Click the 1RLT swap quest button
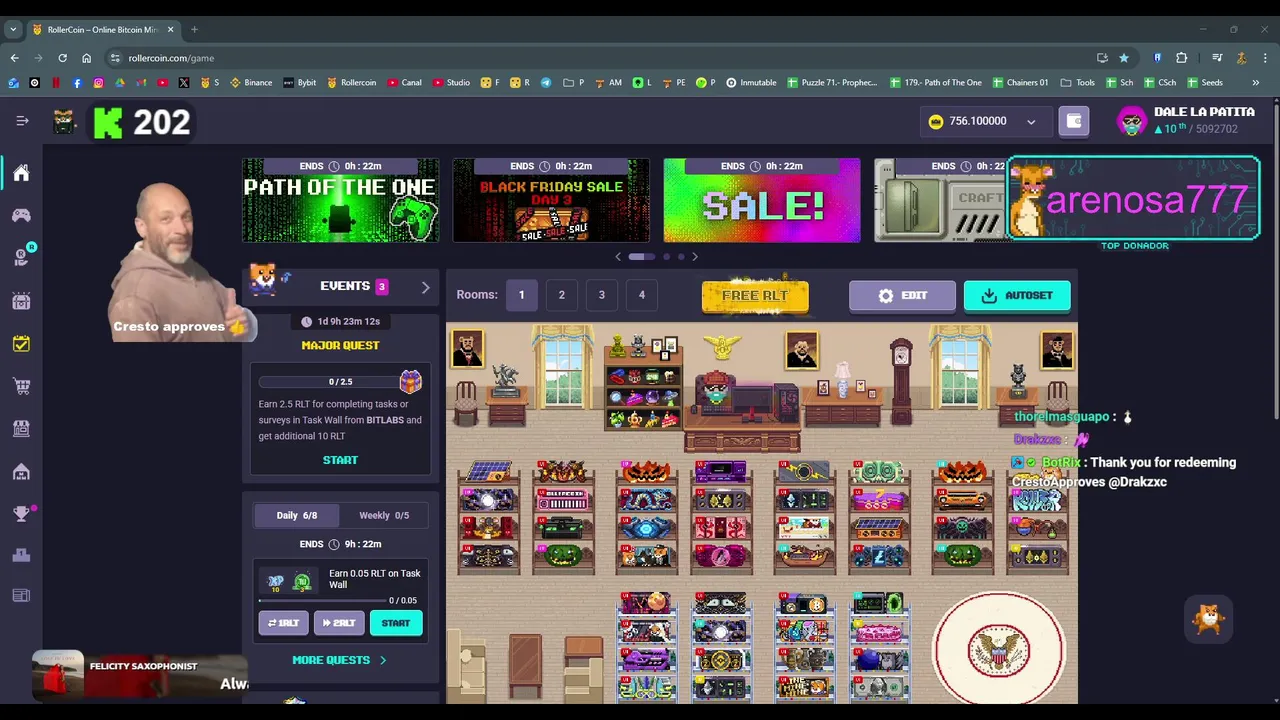The image size is (1280, 720). (283, 623)
